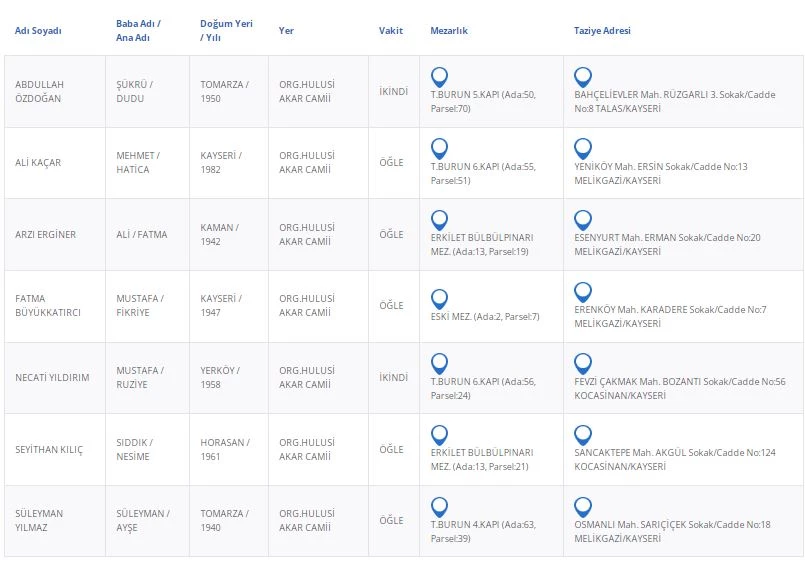Image resolution: width=805 pixels, height=577 pixels.
Task: Click map pin for Abdullah Özdoğan's cemetery
Action: point(439,77)
